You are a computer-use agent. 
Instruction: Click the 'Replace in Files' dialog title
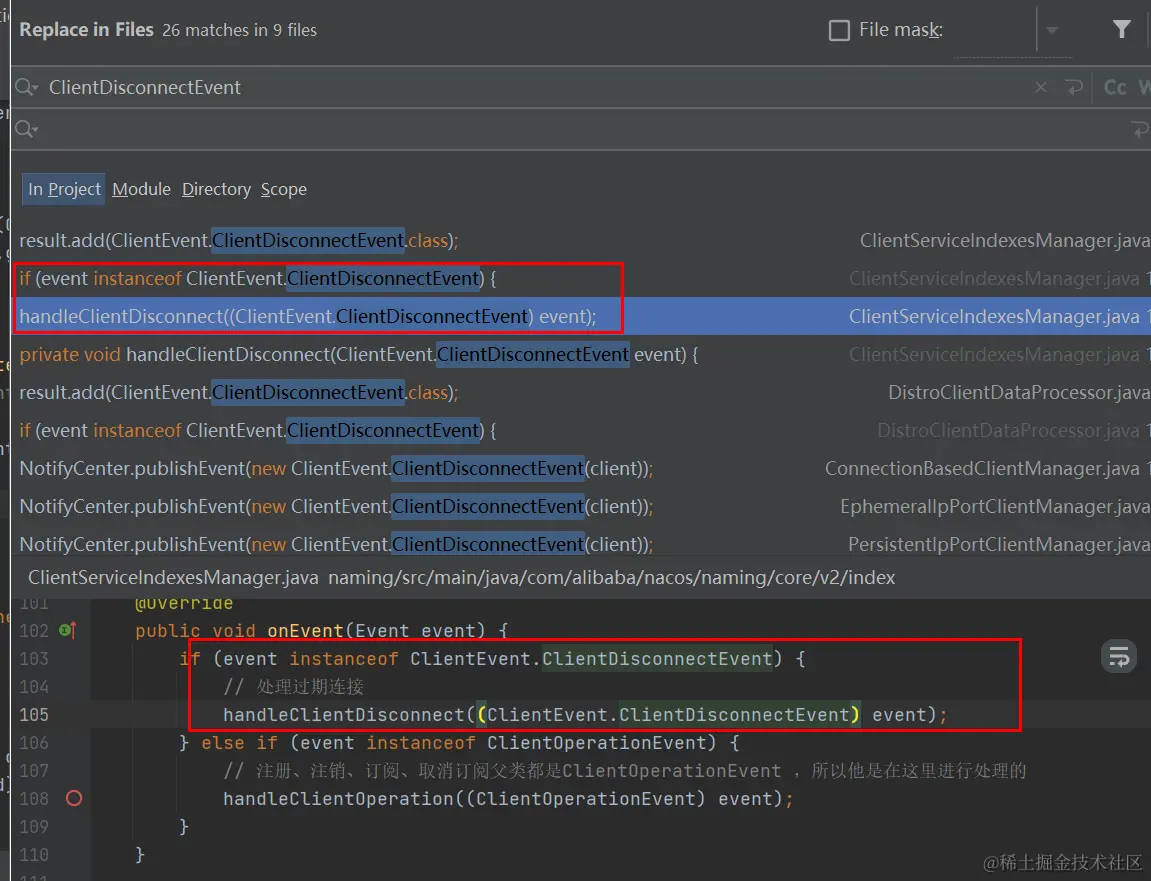86,29
